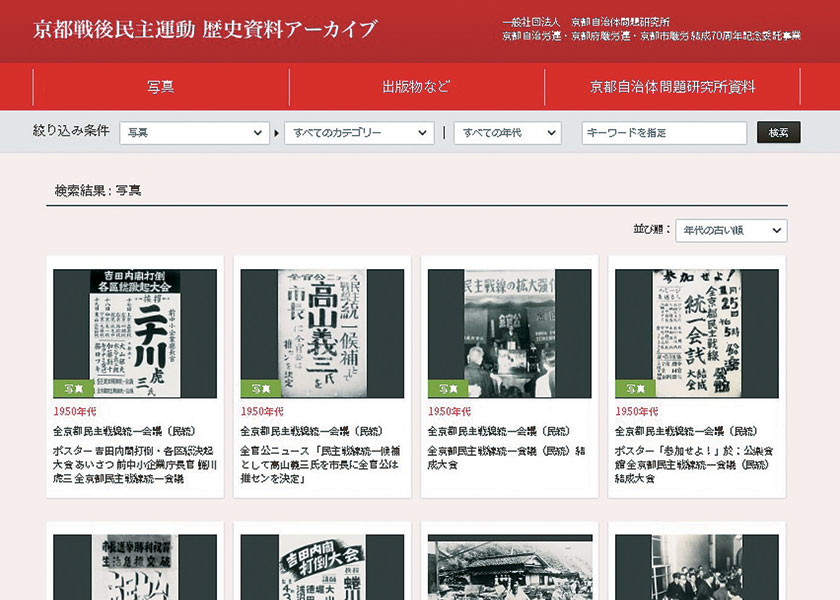This screenshot has height=600, width=840.
Task: Open the 高山義三 card's 全京都民主戦線統一会議（民統） category
Action: pyautogui.click(x=313, y=431)
